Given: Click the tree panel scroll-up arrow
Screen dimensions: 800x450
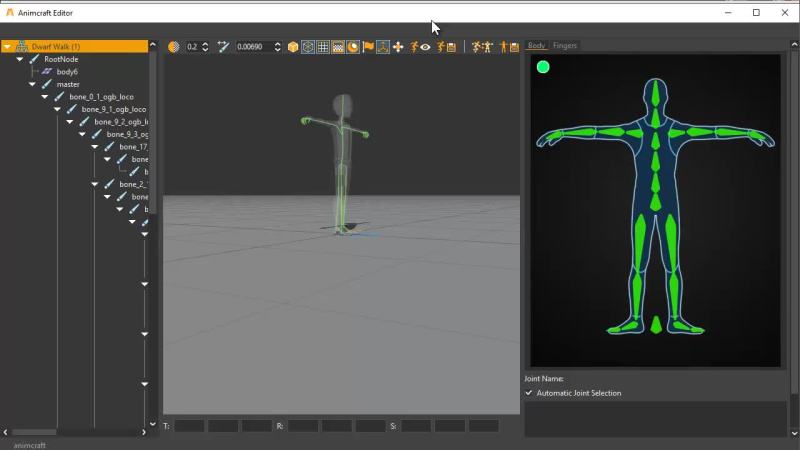Looking at the screenshot, I should pos(153,45).
